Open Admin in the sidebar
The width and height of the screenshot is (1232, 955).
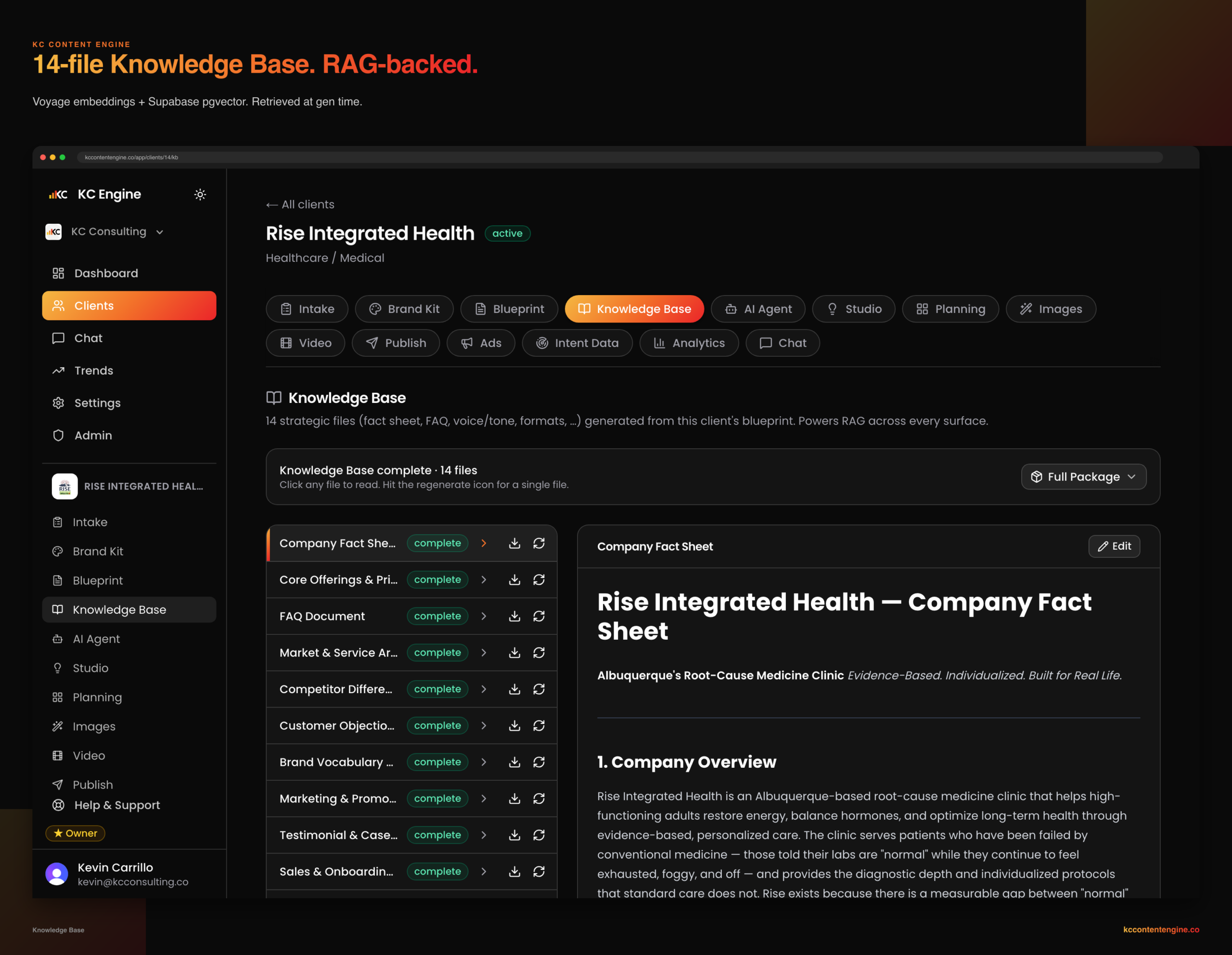pyautogui.click(x=129, y=436)
